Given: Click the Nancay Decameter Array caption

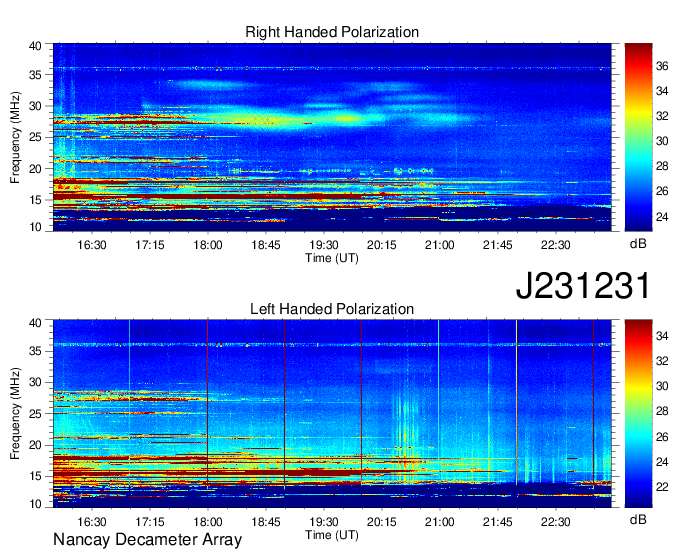Looking at the screenshot, I should (147, 540).
